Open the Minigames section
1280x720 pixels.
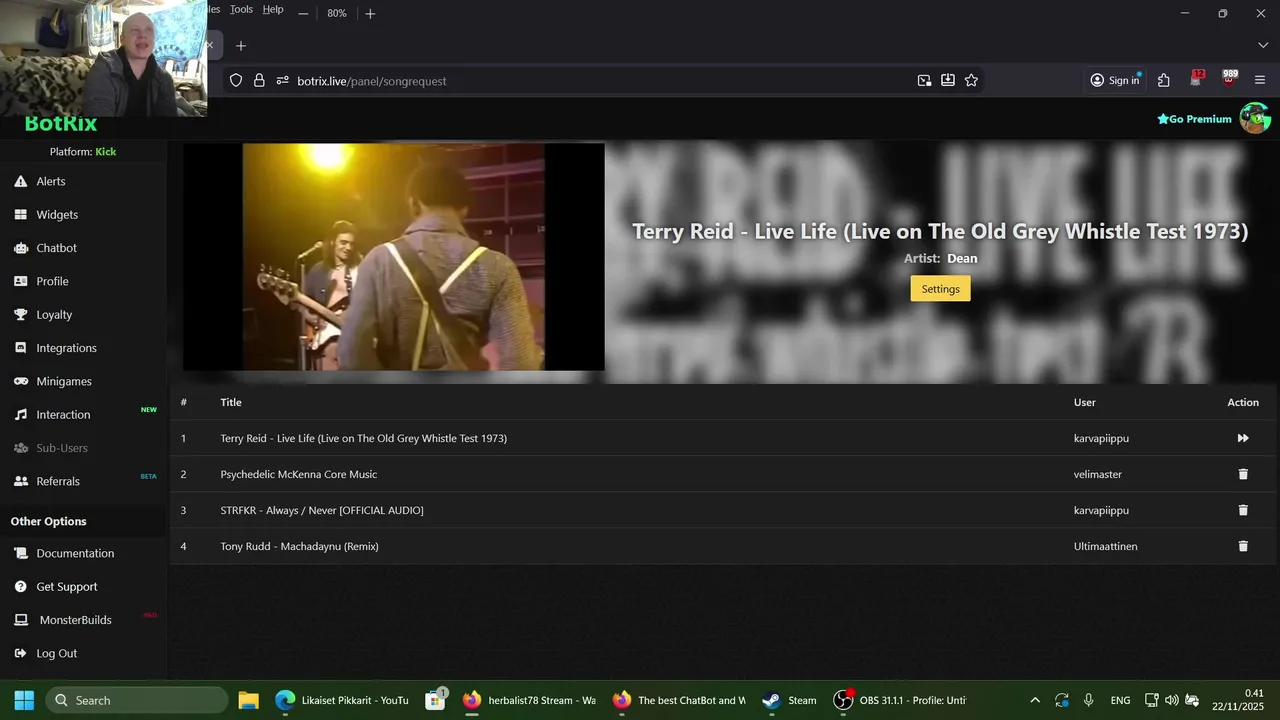click(64, 381)
